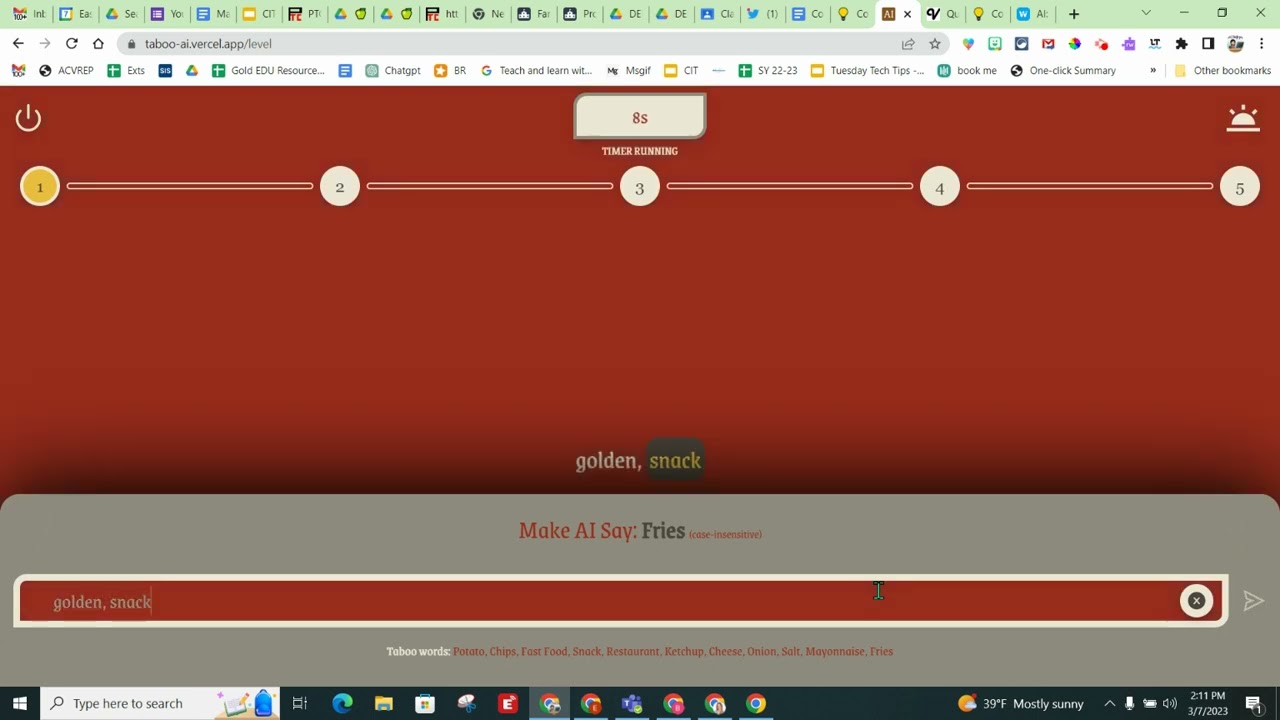Share this page icon in address bar

pos(908,44)
